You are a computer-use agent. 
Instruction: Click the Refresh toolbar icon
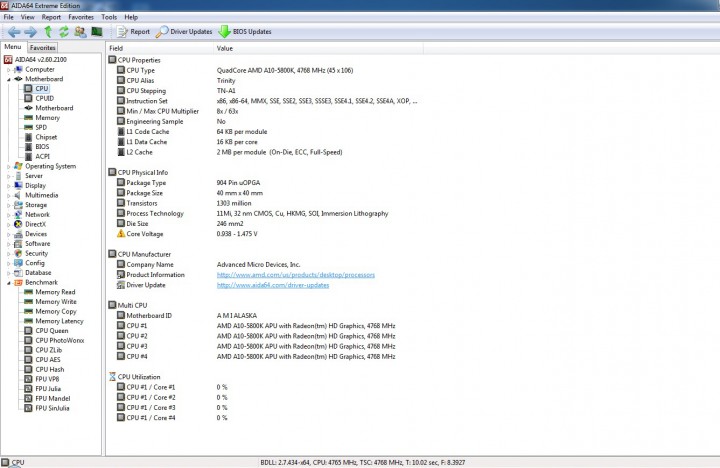click(63, 31)
